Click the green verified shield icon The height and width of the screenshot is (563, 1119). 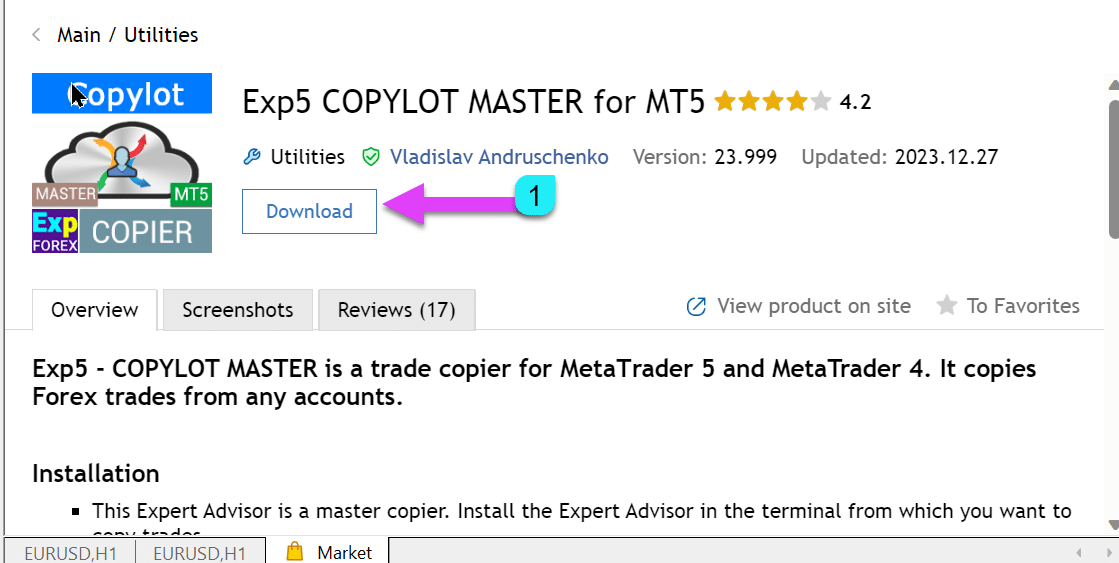pyautogui.click(x=371, y=157)
